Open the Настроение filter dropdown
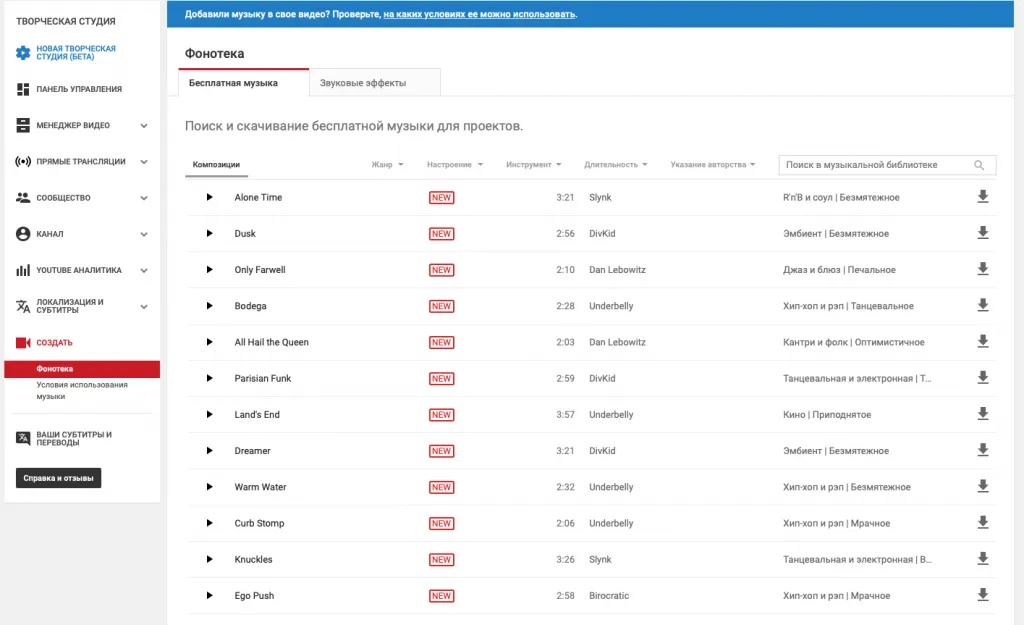1024x625 pixels. pyautogui.click(x=455, y=165)
